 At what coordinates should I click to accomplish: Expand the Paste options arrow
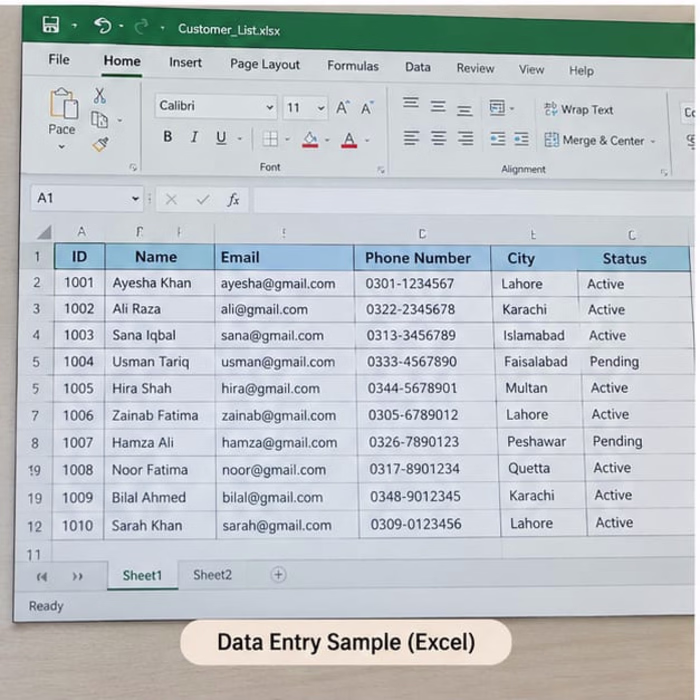pos(62,146)
